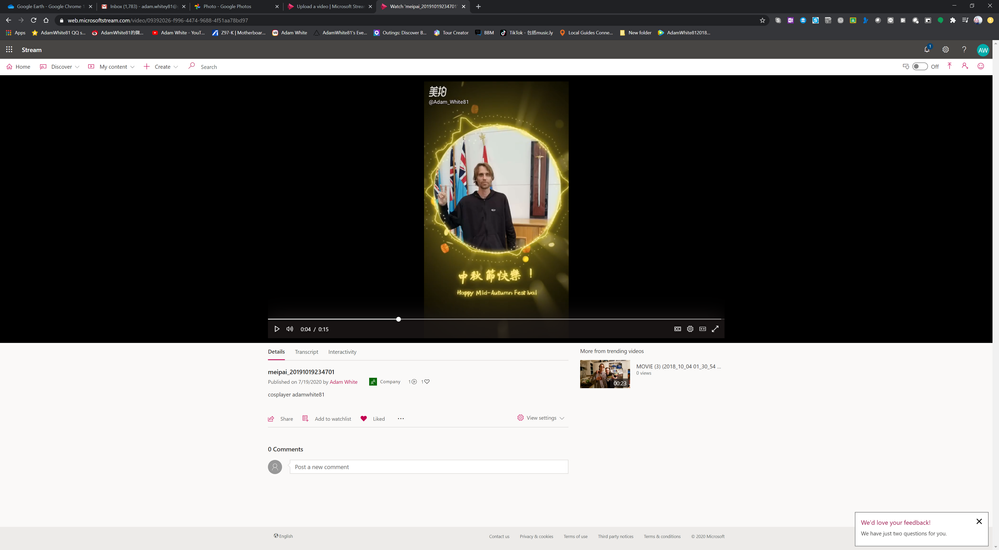
Task: Close the feedback popup
Action: [979, 521]
